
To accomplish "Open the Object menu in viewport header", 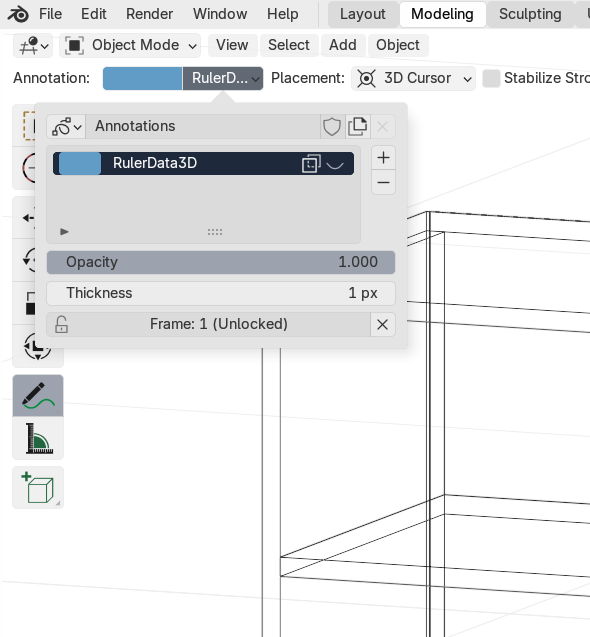I will (397, 45).
